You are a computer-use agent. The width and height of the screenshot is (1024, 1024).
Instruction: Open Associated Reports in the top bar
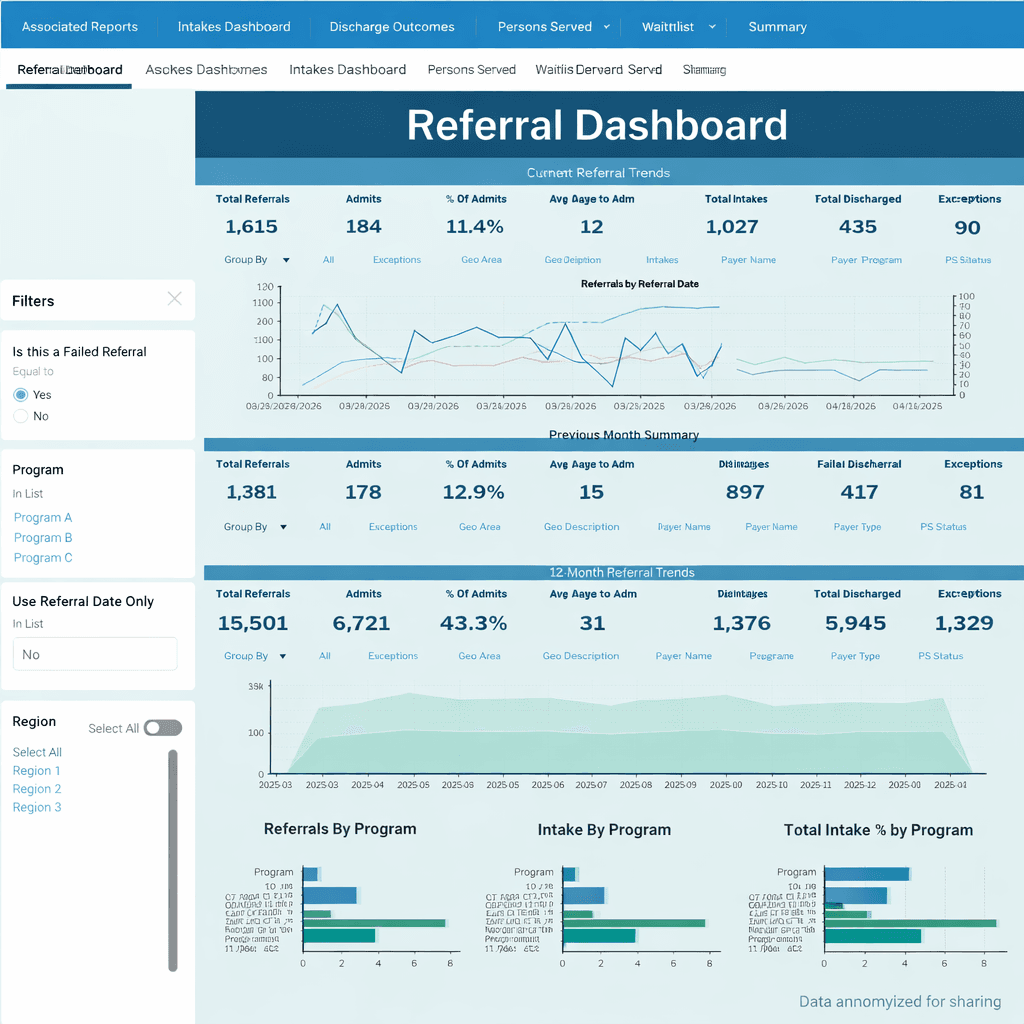(80, 27)
